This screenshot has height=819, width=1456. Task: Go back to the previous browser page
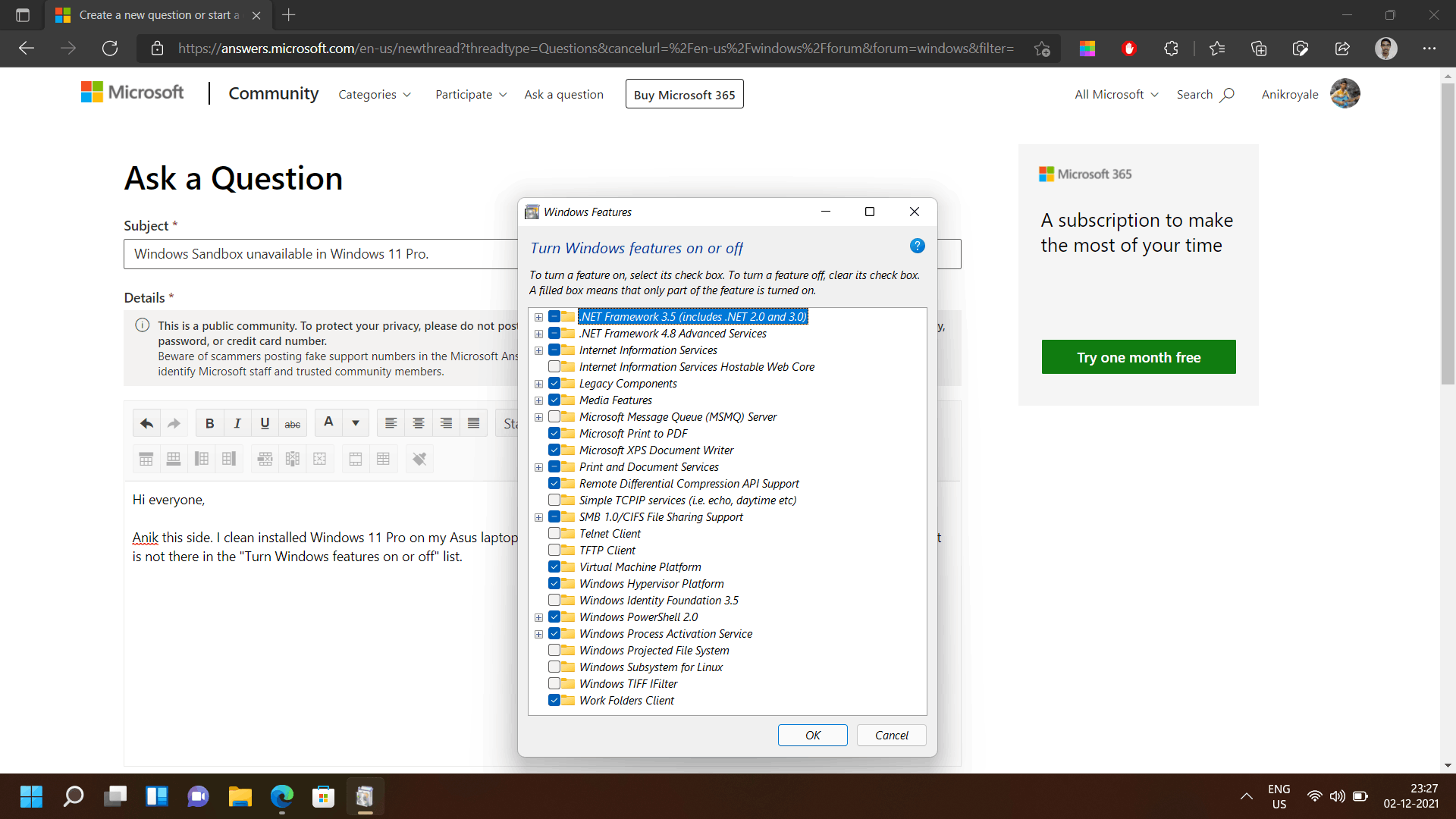(27, 49)
